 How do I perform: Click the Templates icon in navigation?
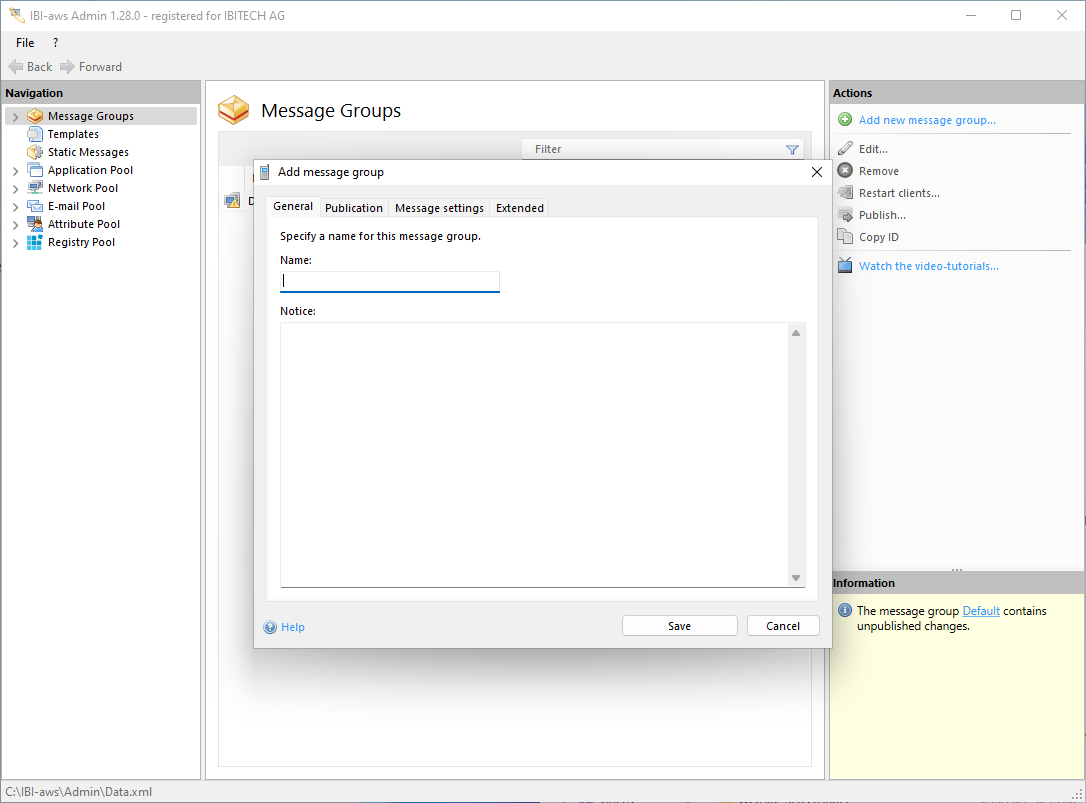coord(36,134)
